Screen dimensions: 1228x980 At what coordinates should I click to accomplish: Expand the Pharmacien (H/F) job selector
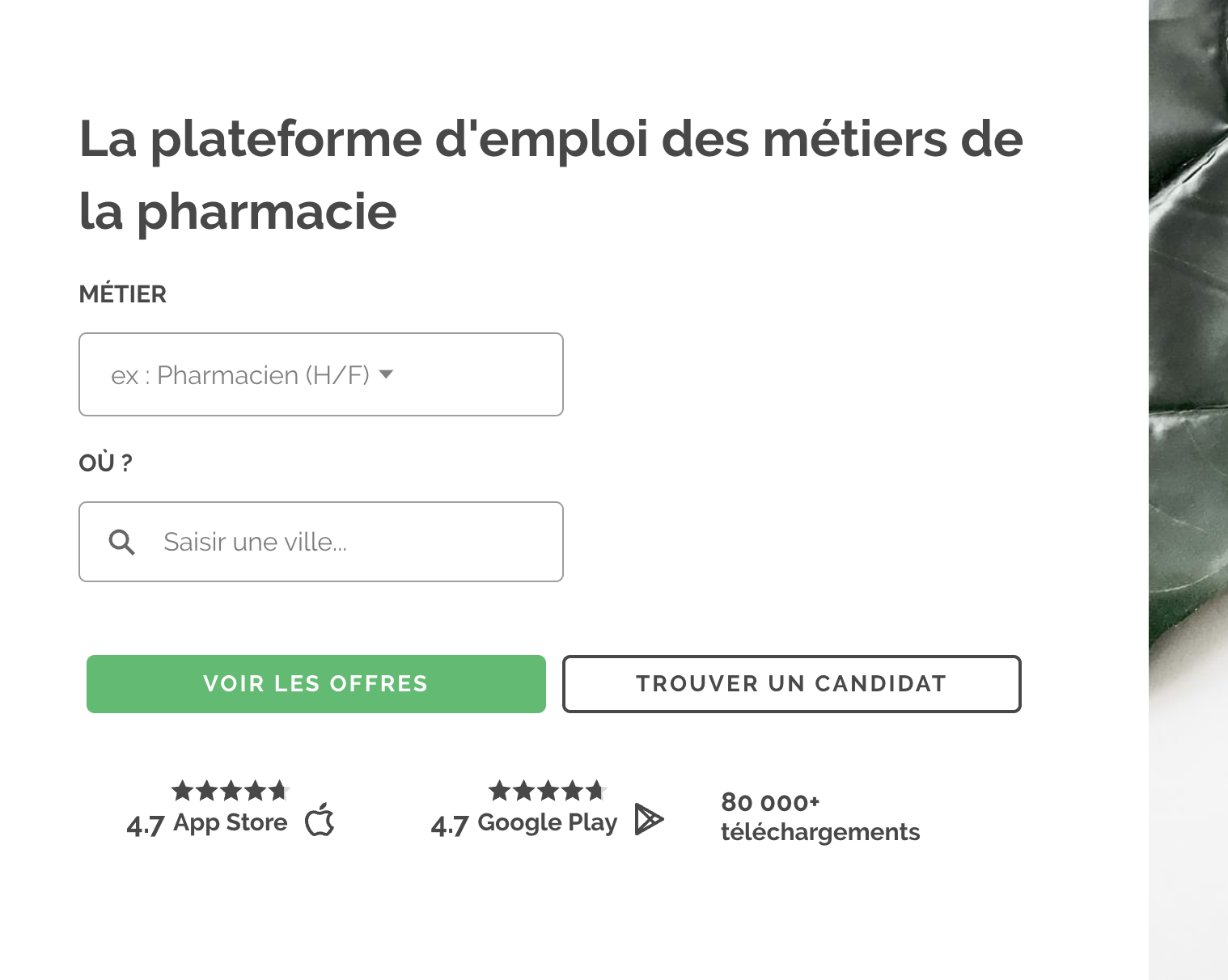coord(321,374)
